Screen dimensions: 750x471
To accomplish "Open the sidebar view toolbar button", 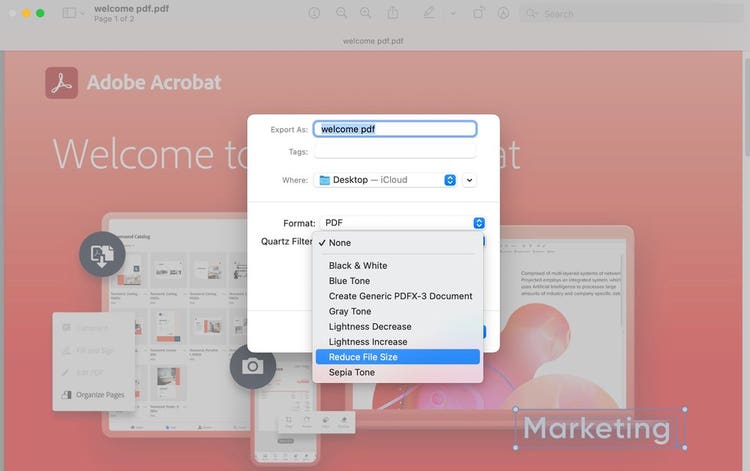I will click(69, 13).
